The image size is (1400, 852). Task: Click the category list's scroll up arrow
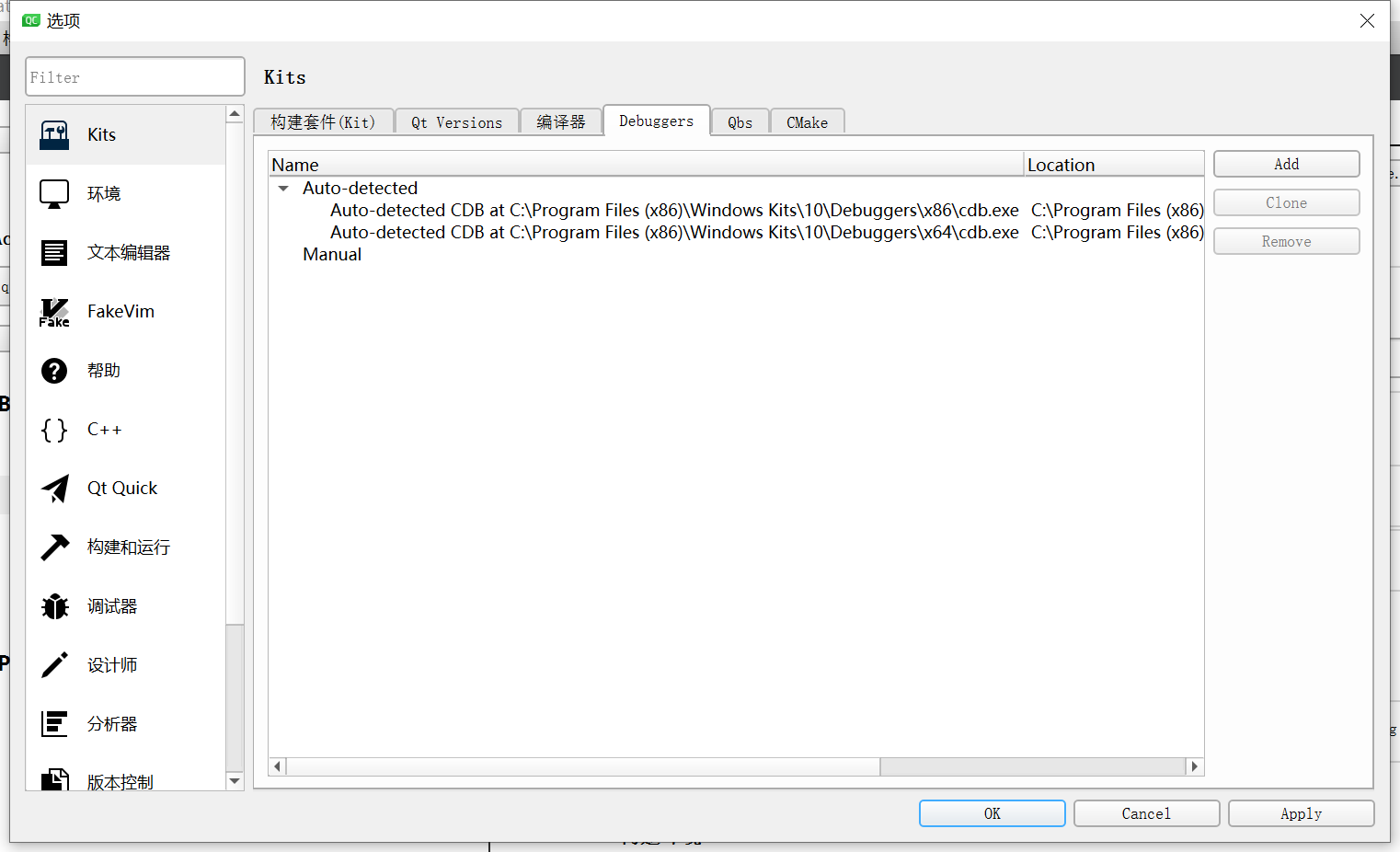pyautogui.click(x=235, y=114)
